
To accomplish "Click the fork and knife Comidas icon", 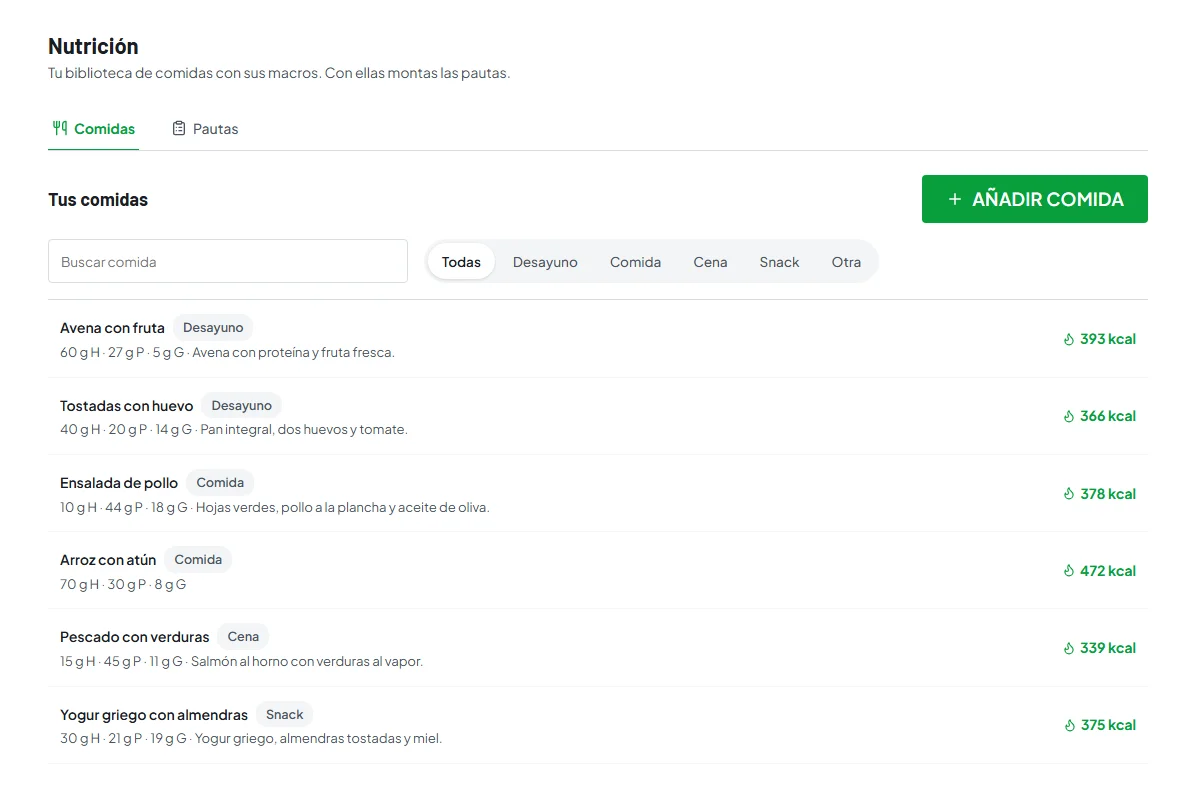I will (60, 128).
